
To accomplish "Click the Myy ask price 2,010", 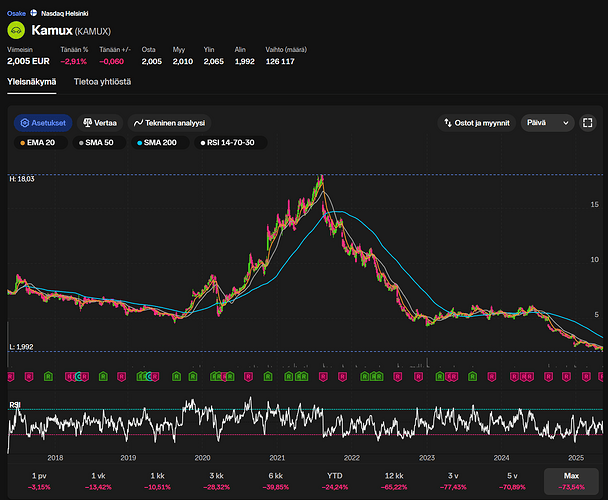I will [183, 61].
